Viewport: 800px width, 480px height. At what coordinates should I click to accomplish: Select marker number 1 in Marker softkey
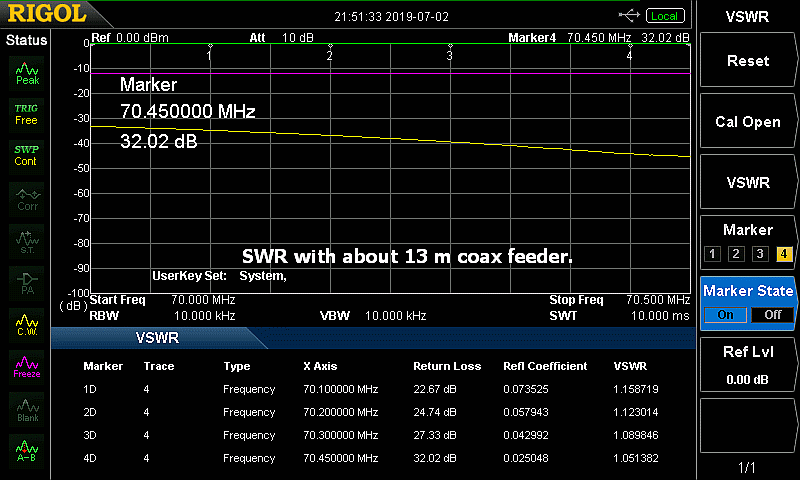(712, 253)
